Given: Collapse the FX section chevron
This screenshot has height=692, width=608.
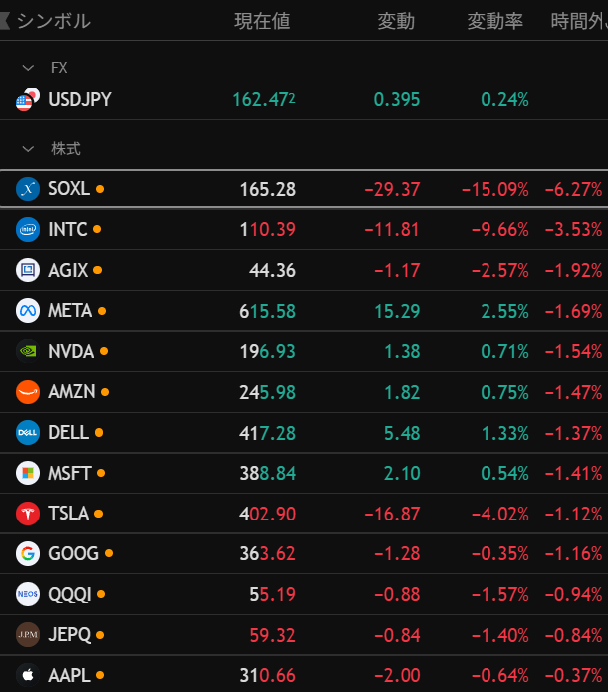Looking at the screenshot, I should [x=28, y=68].
